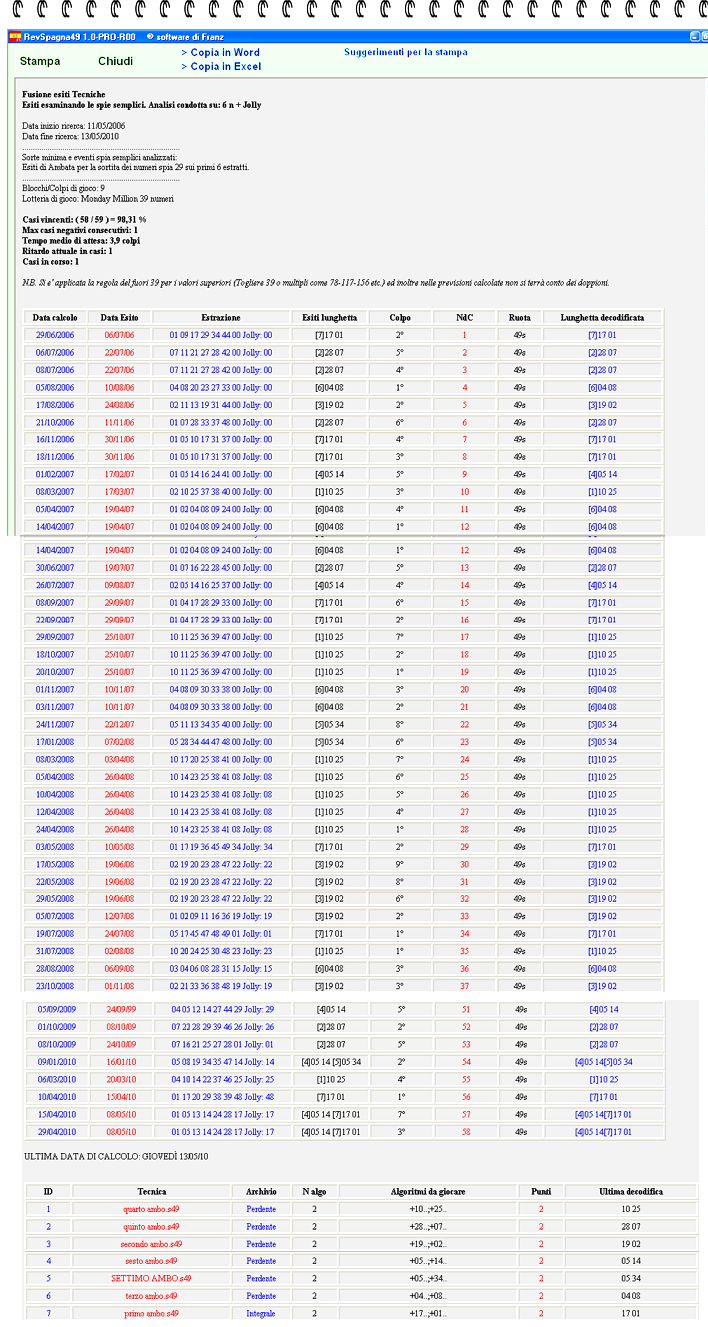This screenshot has width=708, height=1327.
Task: Select technique 'secondo ambo.s49'
Action: [152, 1243]
